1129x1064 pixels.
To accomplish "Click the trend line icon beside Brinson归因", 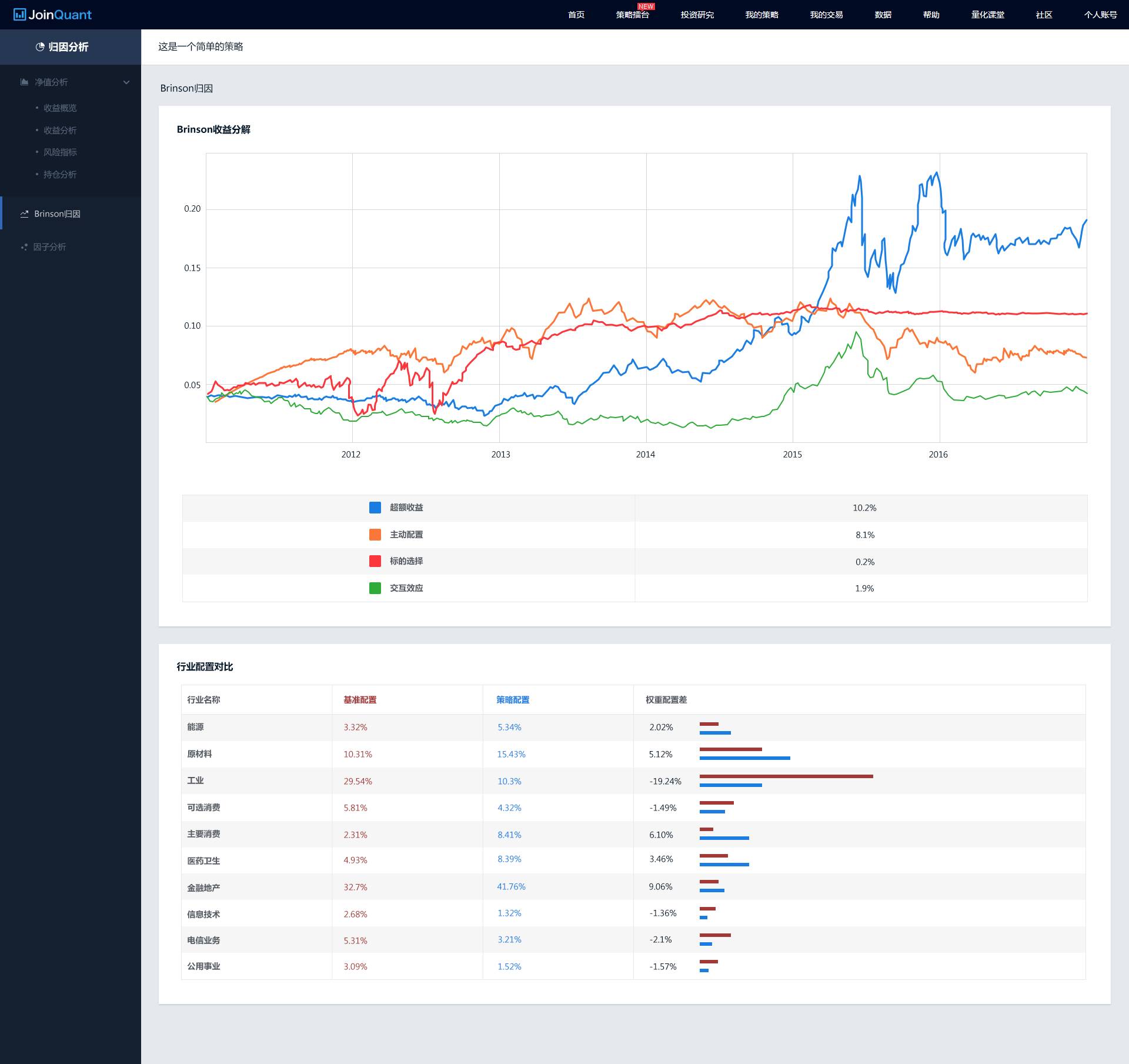I will coord(24,214).
